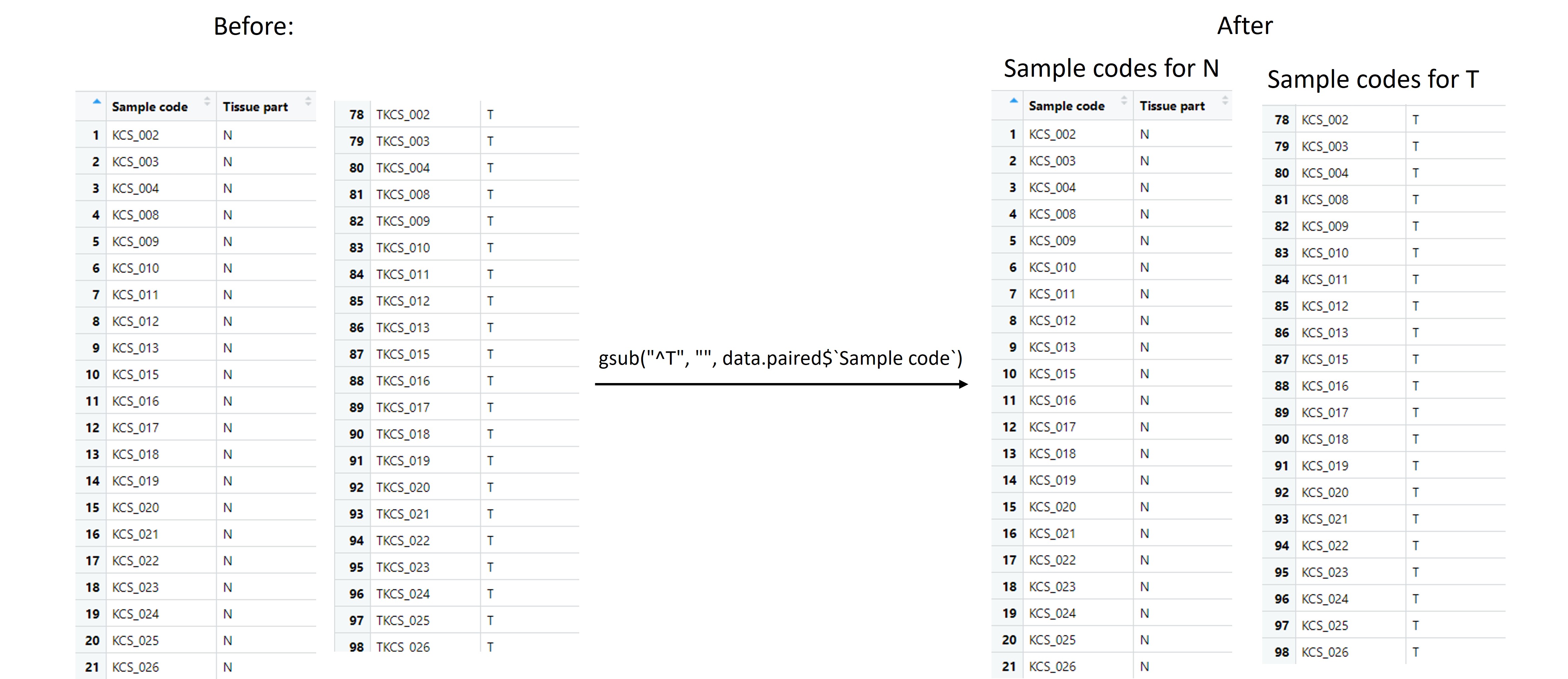Image resolution: width=1568 pixels, height=679 pixels.
Task: Click blue ascending arrow in After N table header
Action: click(1013, 100)
